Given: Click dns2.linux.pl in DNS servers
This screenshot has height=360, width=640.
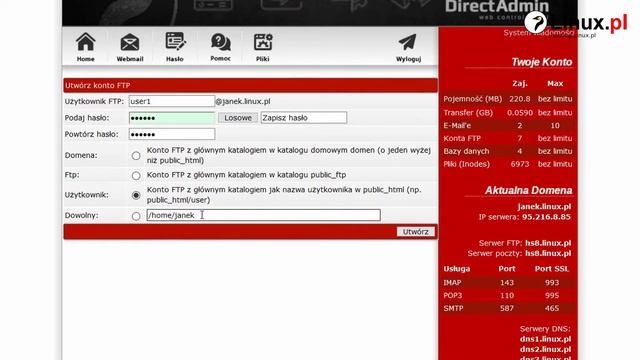Looking at the screenshot, I should pyautogui.click(x=545, y=349).
